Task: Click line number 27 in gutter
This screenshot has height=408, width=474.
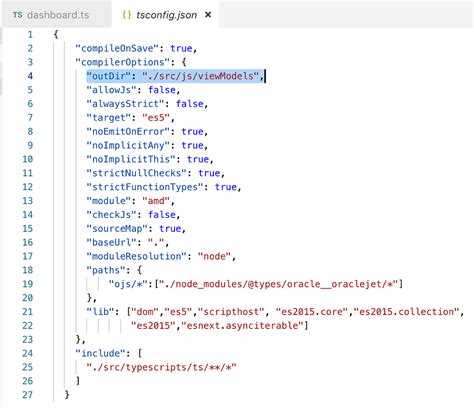Action: [x=28, y=395]
